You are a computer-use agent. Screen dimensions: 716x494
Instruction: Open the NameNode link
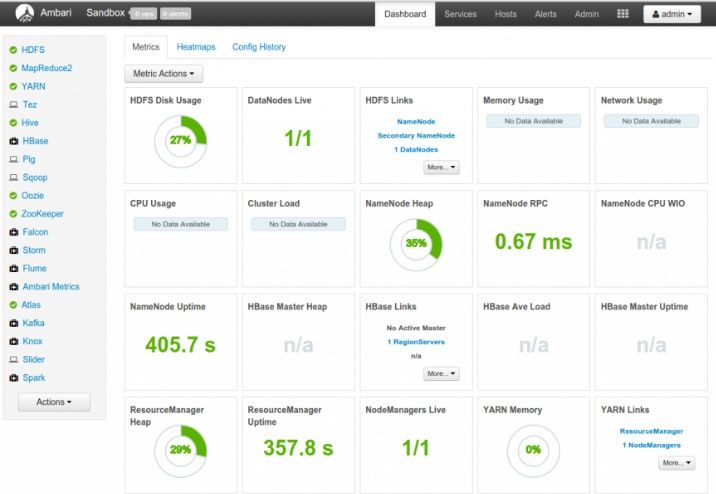(x=416, y=121)
